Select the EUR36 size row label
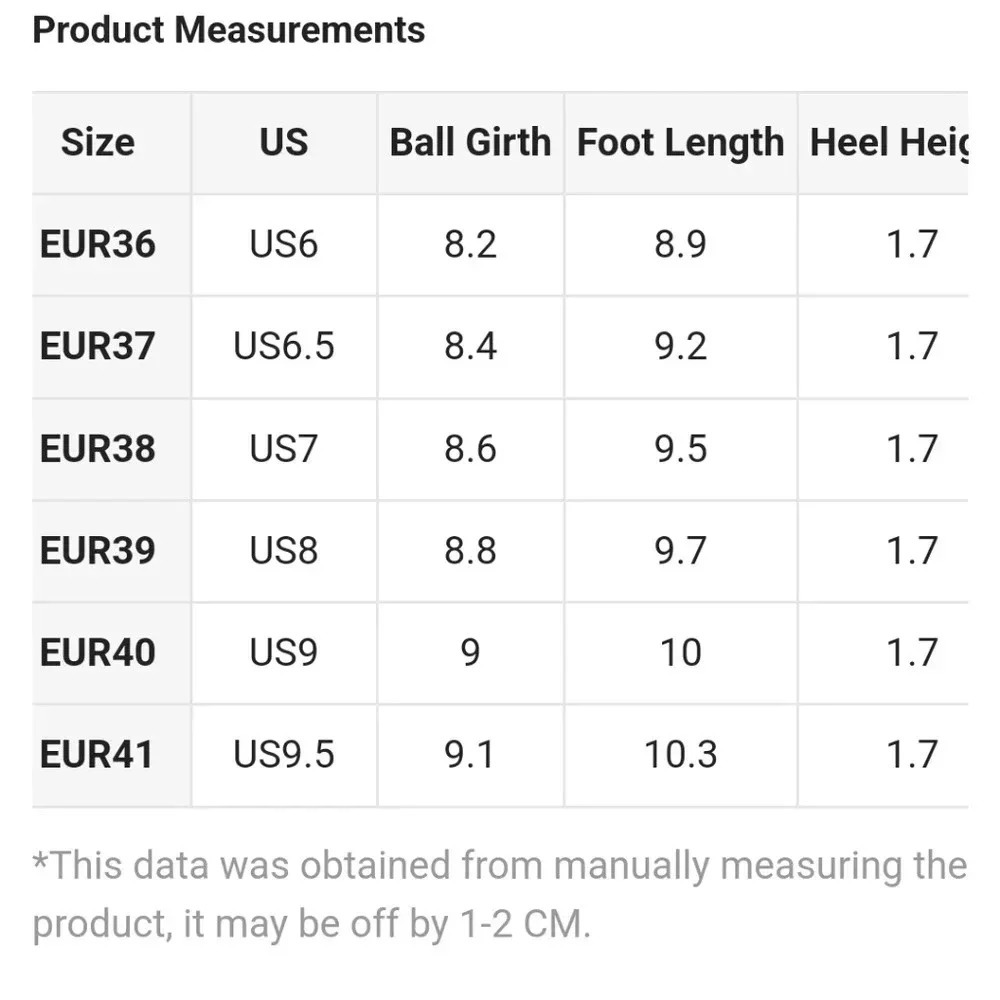 98,244
